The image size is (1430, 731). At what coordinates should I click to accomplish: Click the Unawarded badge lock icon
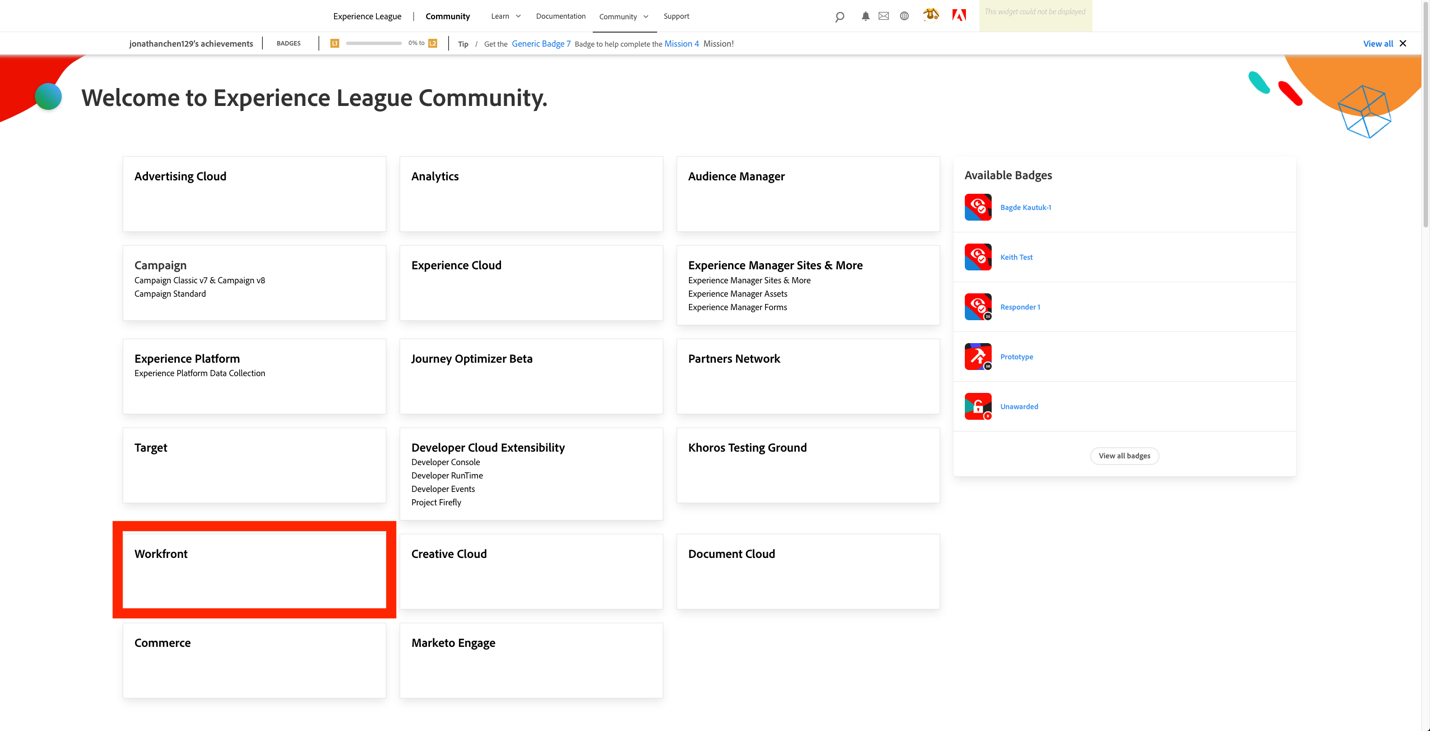tap(977, 406)
